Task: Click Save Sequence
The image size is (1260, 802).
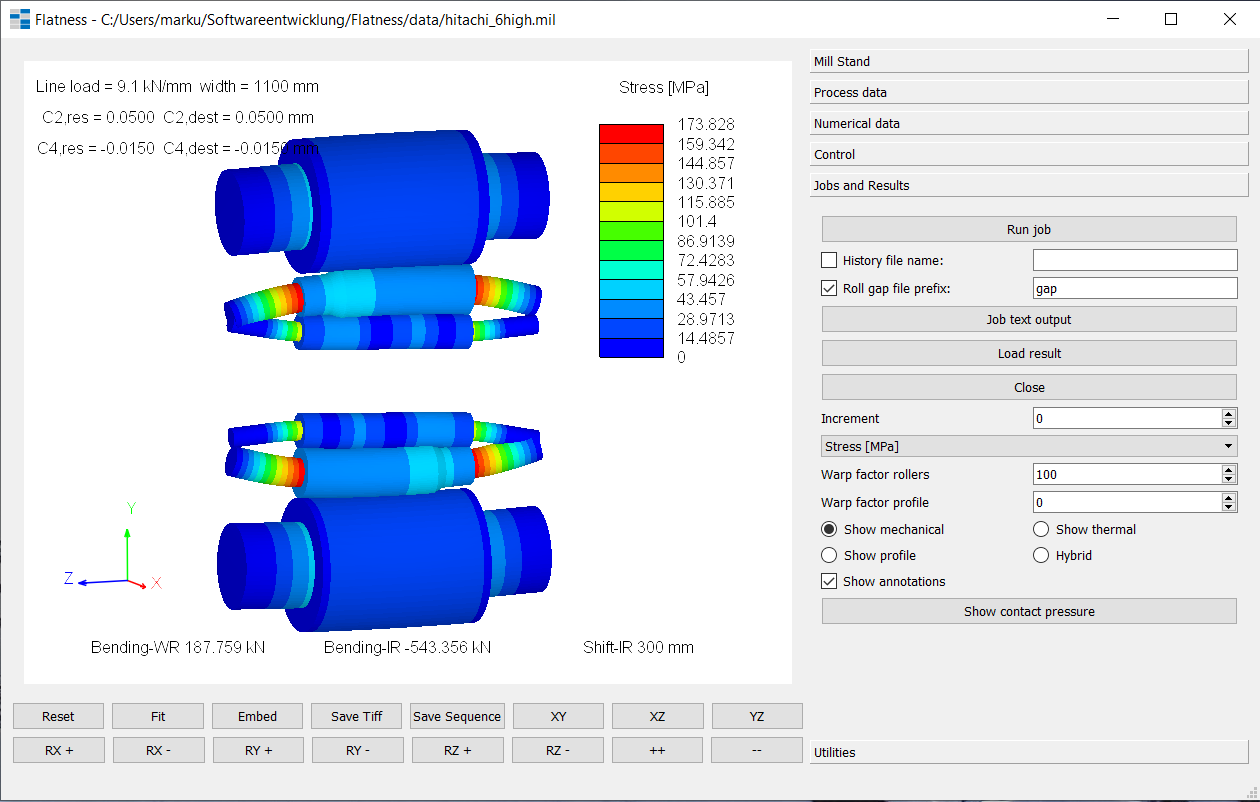Action: [x=457, y=716]
